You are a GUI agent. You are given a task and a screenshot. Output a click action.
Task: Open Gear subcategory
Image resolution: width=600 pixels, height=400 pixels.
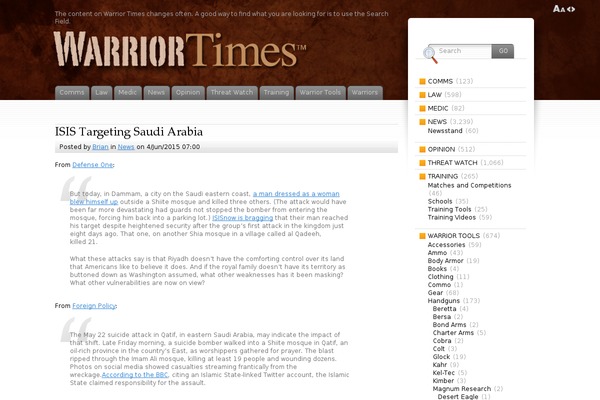point(435,293)
